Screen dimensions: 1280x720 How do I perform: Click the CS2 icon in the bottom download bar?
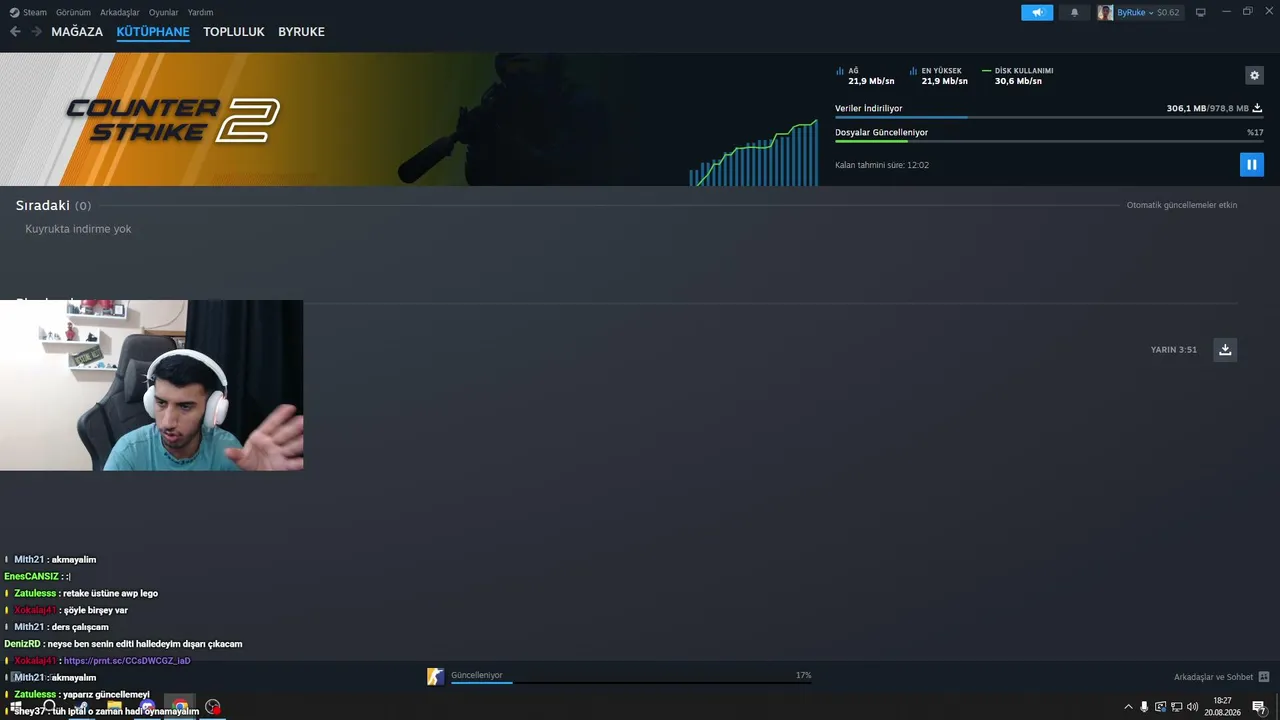click(435, 677)
